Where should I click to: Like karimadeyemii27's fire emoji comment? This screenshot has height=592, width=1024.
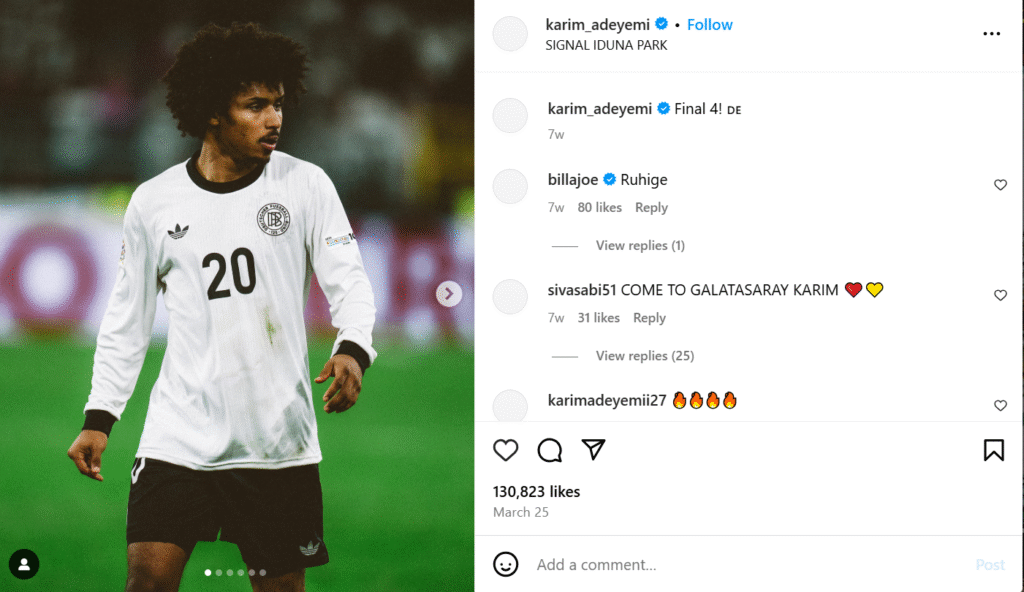tap(1000, 406)
